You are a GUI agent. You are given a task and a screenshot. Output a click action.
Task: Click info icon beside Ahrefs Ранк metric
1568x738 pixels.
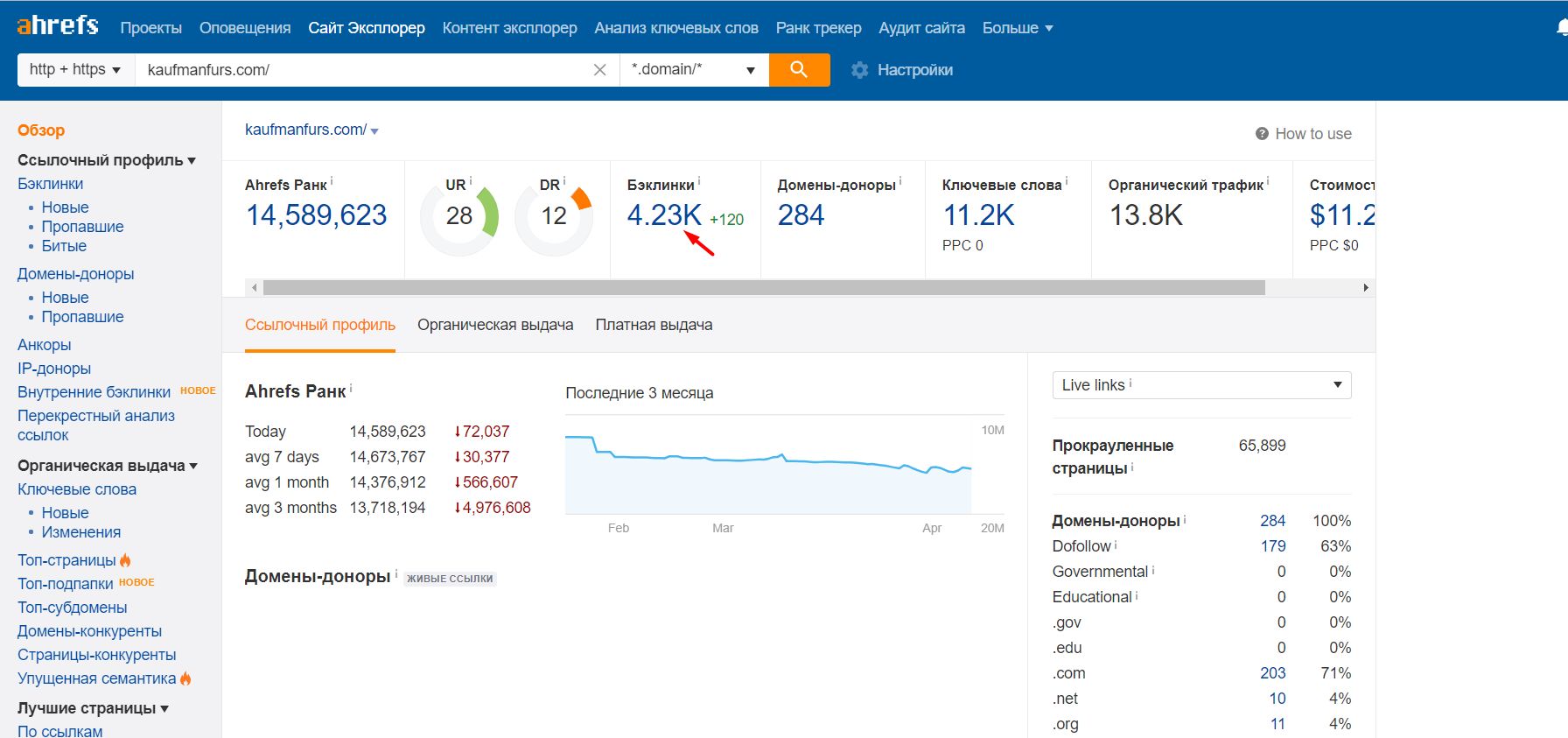pyautogui.click(x=332, y=181)
